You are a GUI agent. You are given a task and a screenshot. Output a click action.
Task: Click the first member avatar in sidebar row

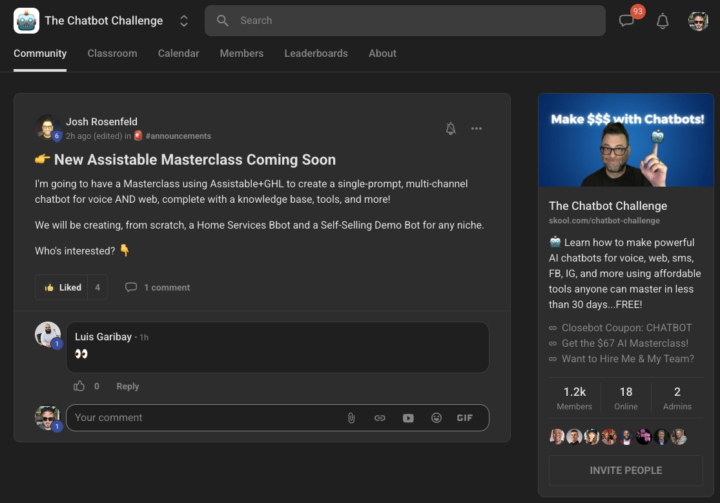tap(557, 436)
